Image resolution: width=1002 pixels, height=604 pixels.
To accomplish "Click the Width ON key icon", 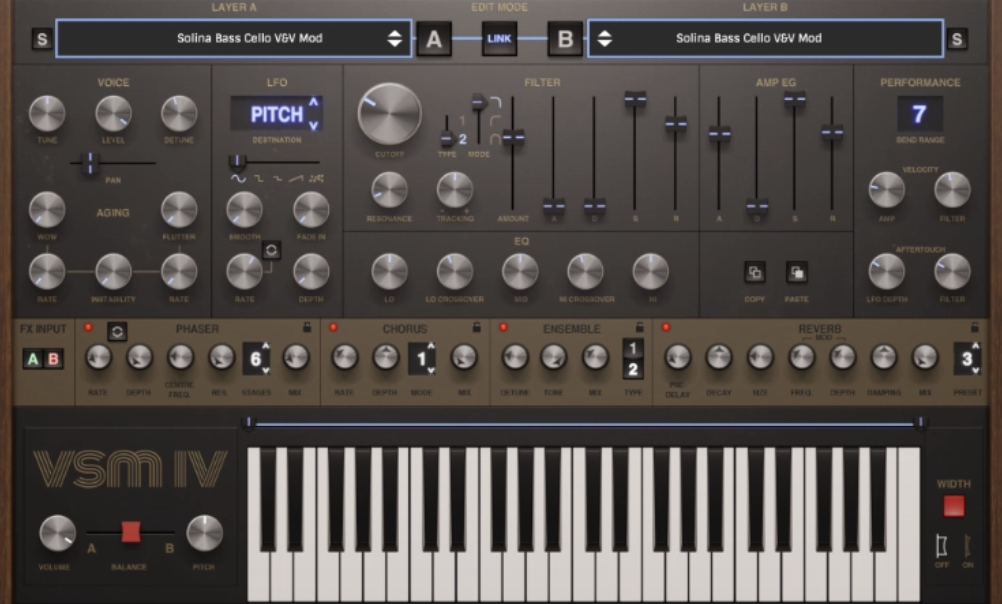I will [x=967, y=546].
